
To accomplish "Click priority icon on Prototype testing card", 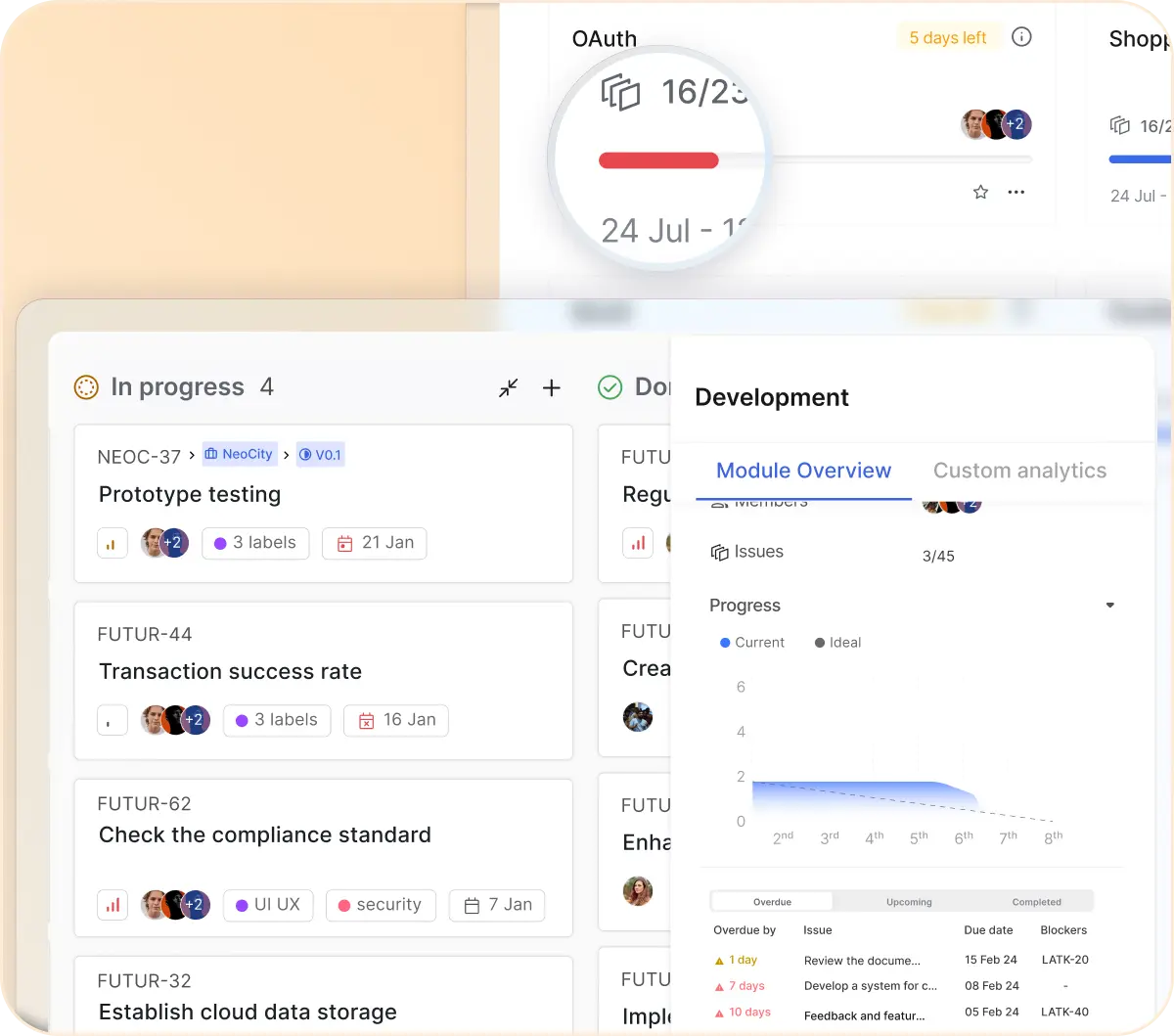I will coord(113,543).
